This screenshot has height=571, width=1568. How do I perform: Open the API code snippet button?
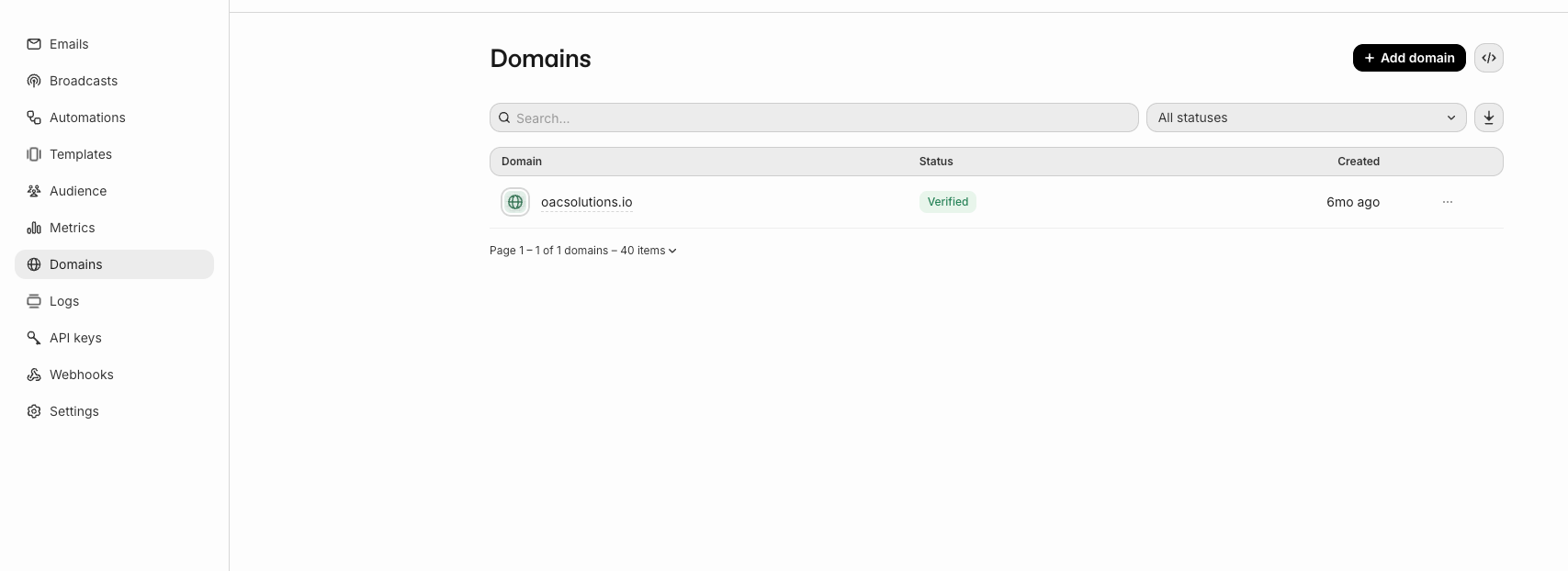(x=1489, y=58)
